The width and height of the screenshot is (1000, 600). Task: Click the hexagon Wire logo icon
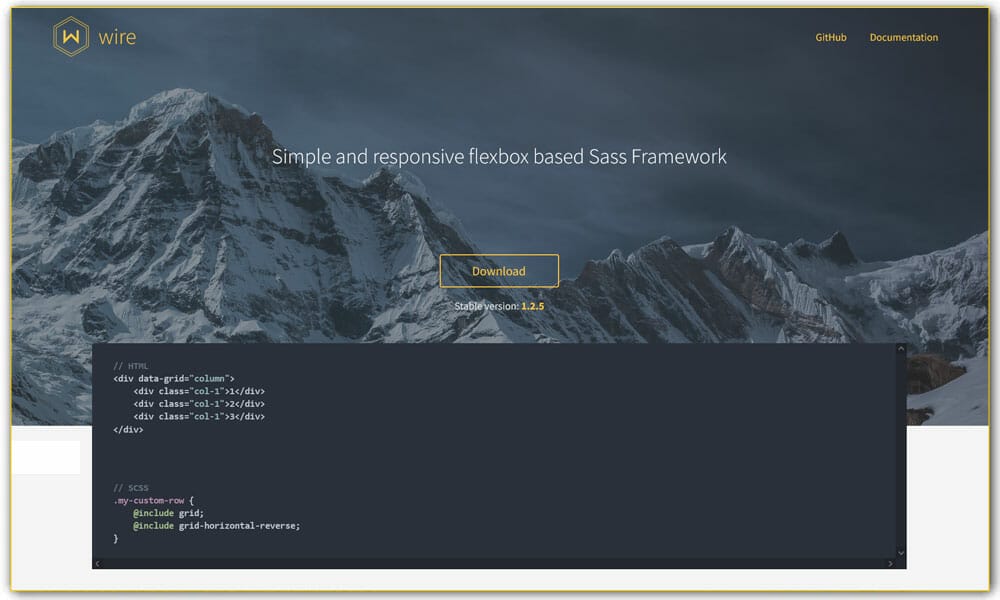[70, 37]
